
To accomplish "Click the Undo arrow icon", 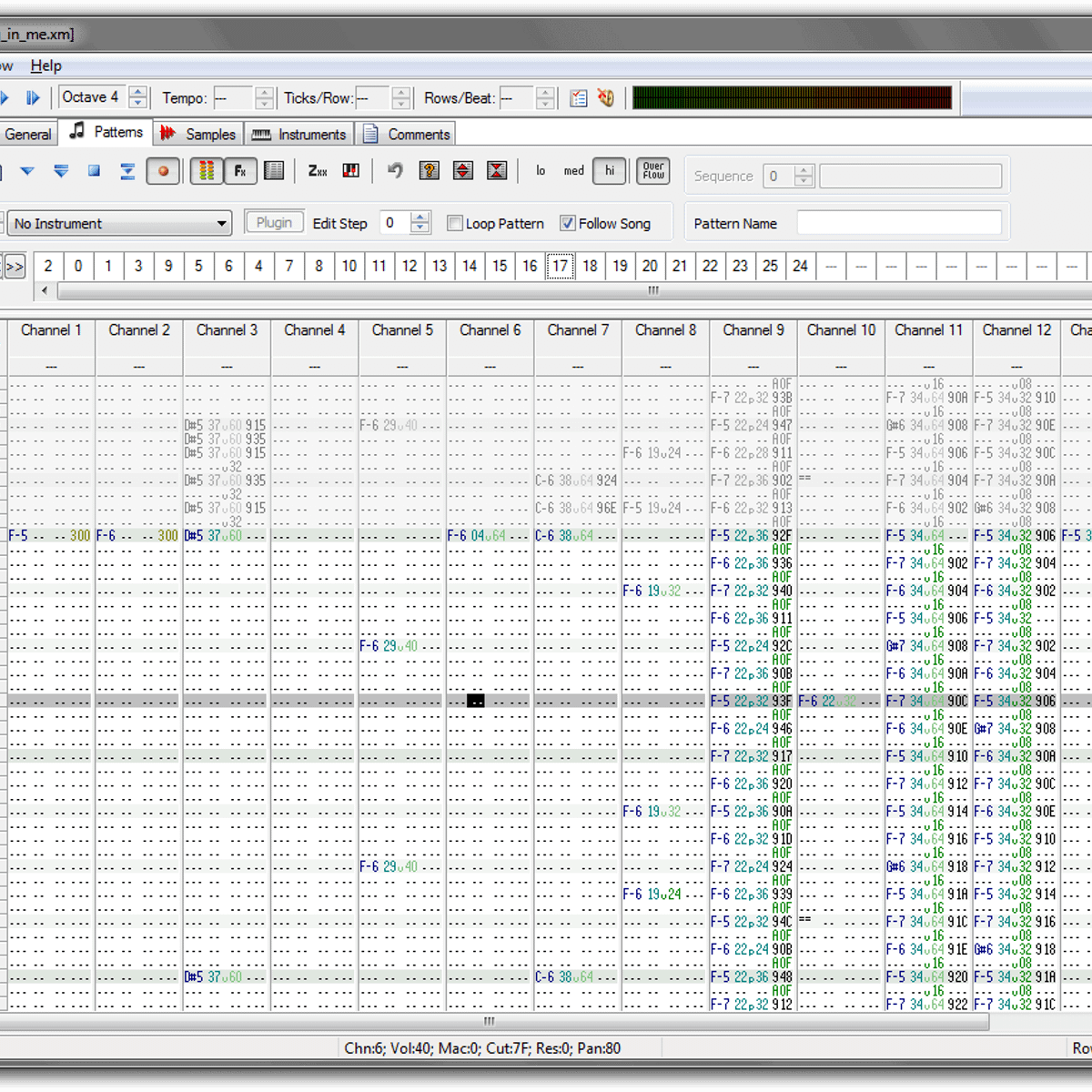I will pos(395,171).
